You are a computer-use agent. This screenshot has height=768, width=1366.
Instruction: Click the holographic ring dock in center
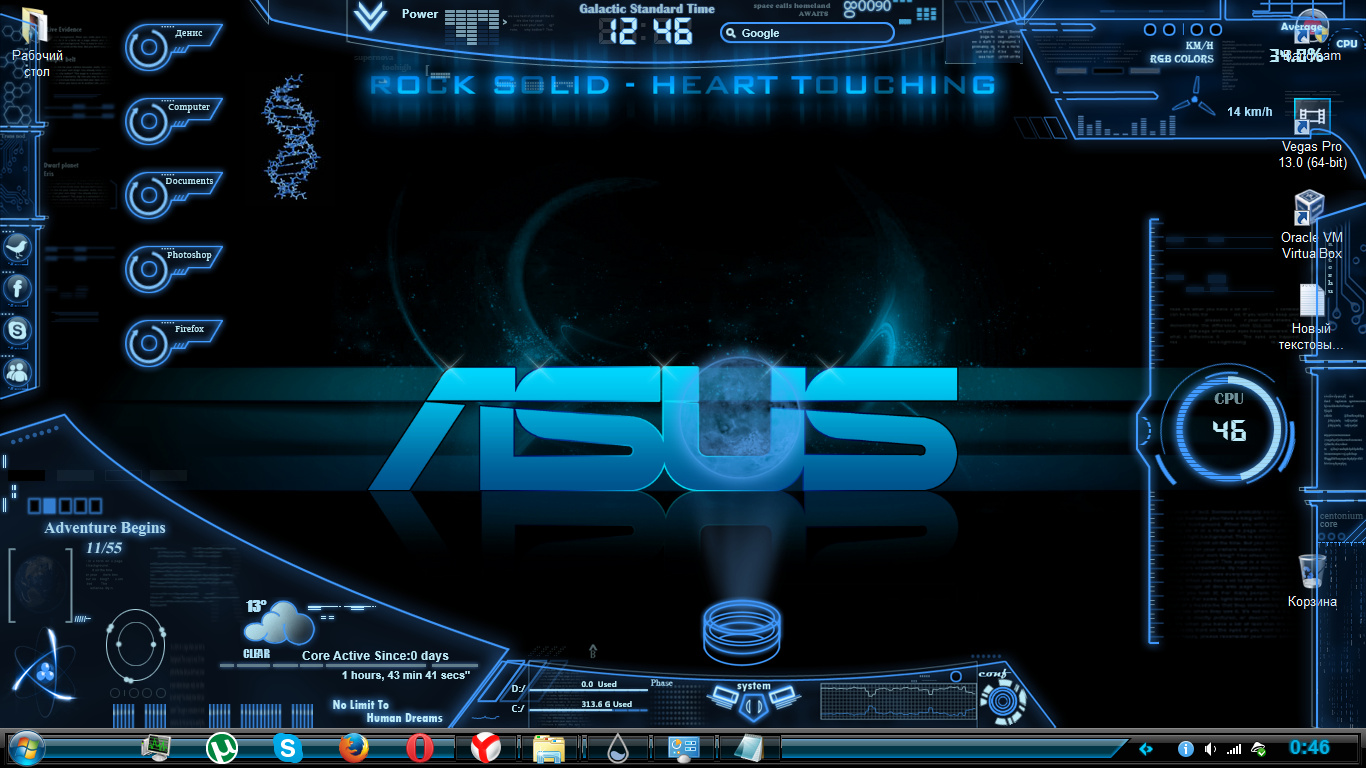click(x=741, y=631)
